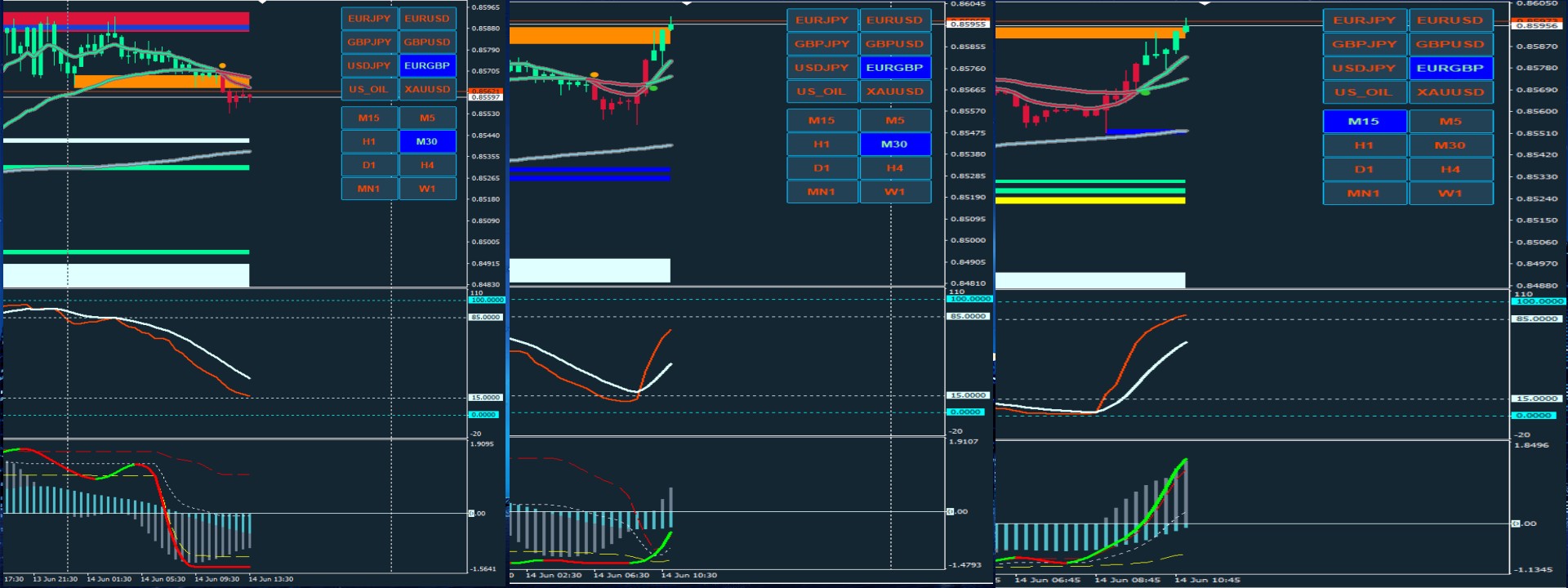The image size is (1568, 588).
Task: Click highlighted EURGBP button in left chart
Action: pos(427,66)
